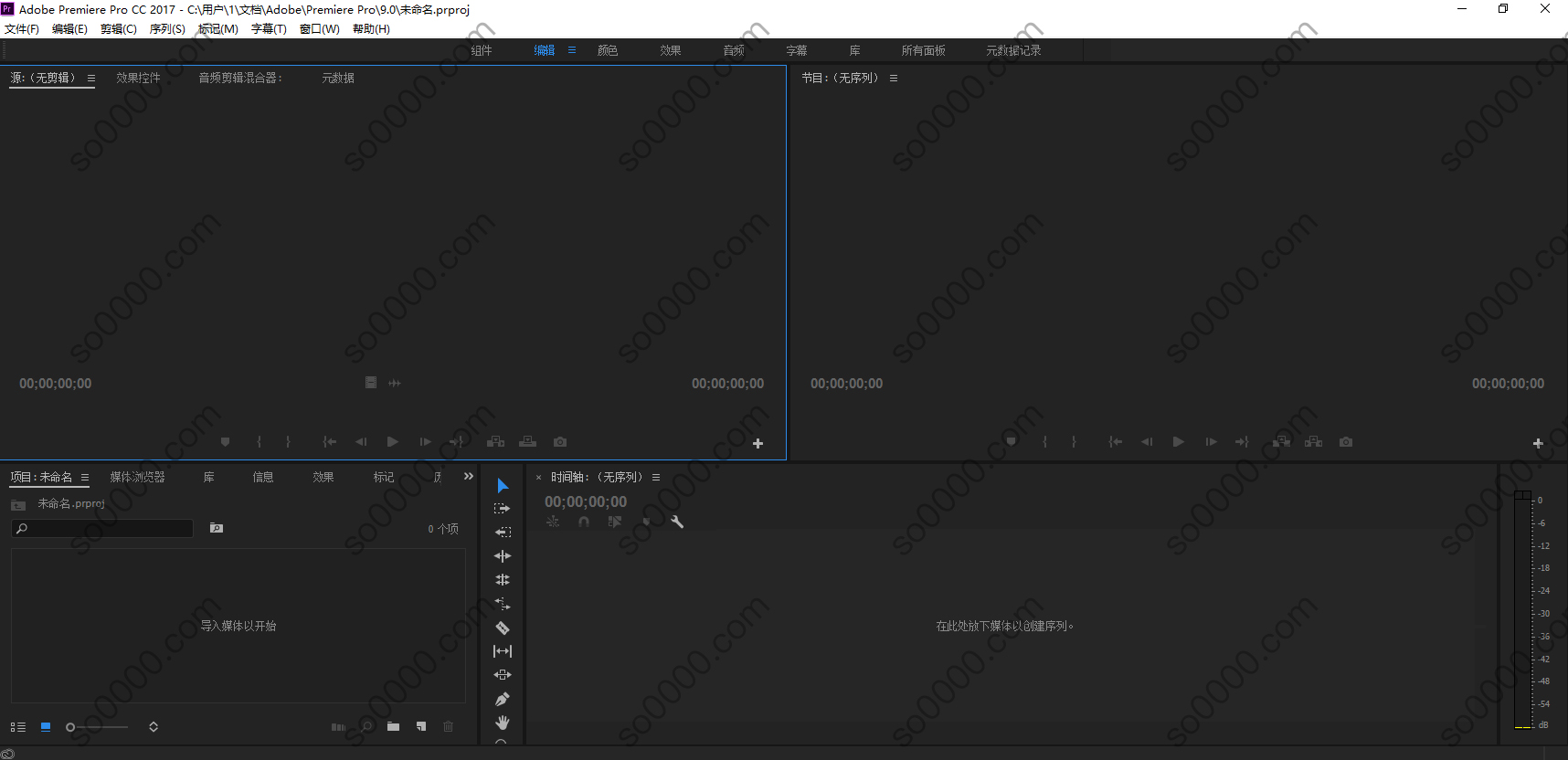Image resolution: width=1568 pixels, height=760 pixels.
Task: Open the 剪辑(C) menu
Action: (x=119, y=29)
